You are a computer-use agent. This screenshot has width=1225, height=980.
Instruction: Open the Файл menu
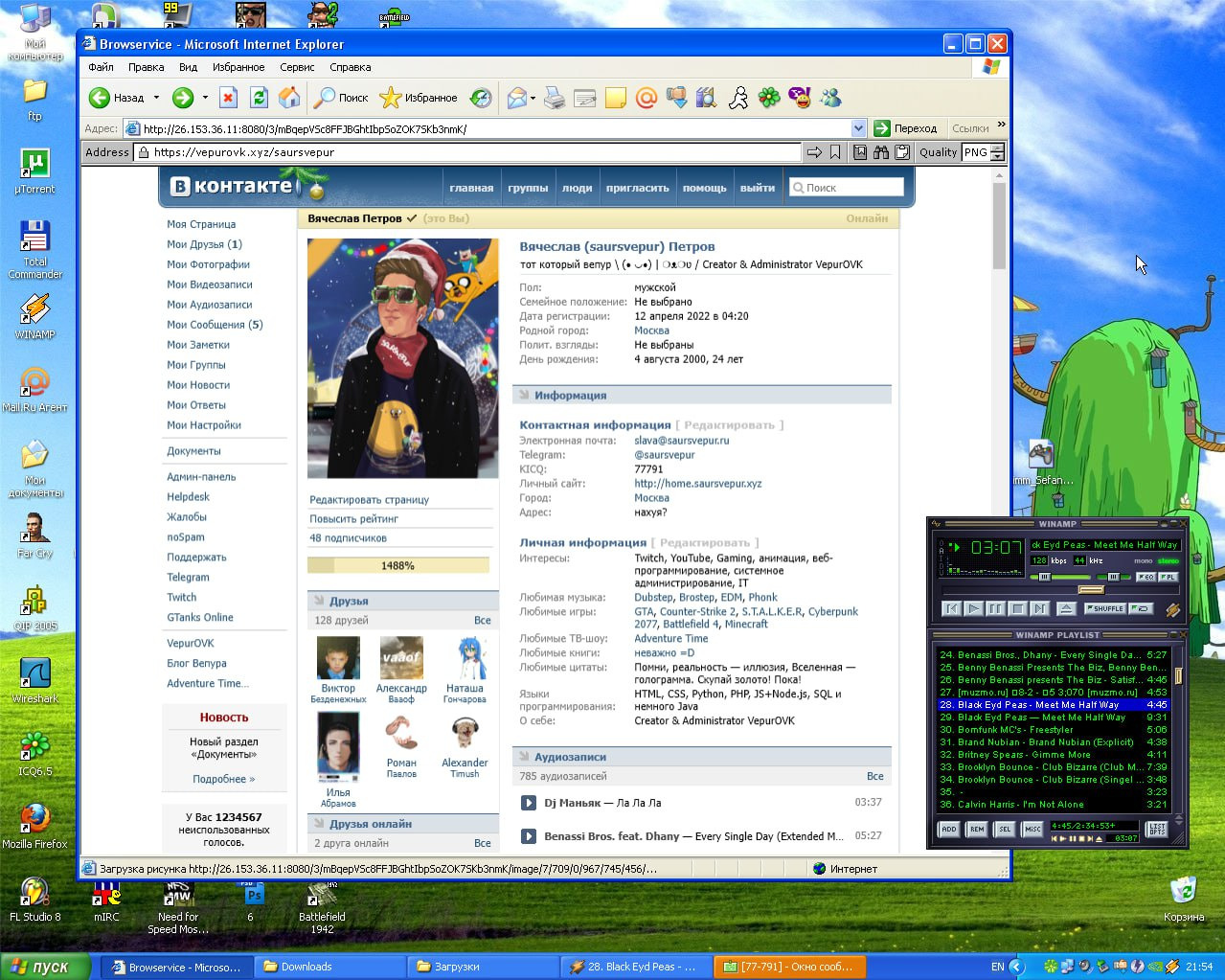(x=101, y=67)
